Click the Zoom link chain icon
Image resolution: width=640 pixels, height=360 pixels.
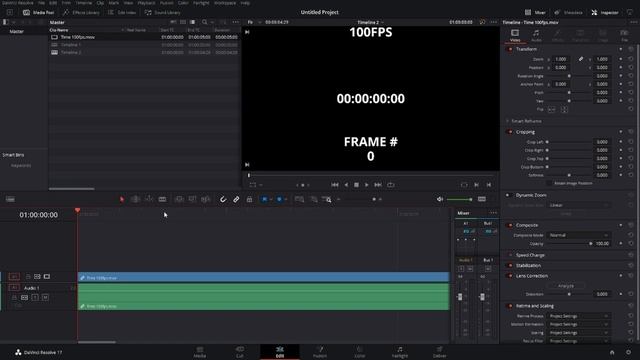coord(581,59)
